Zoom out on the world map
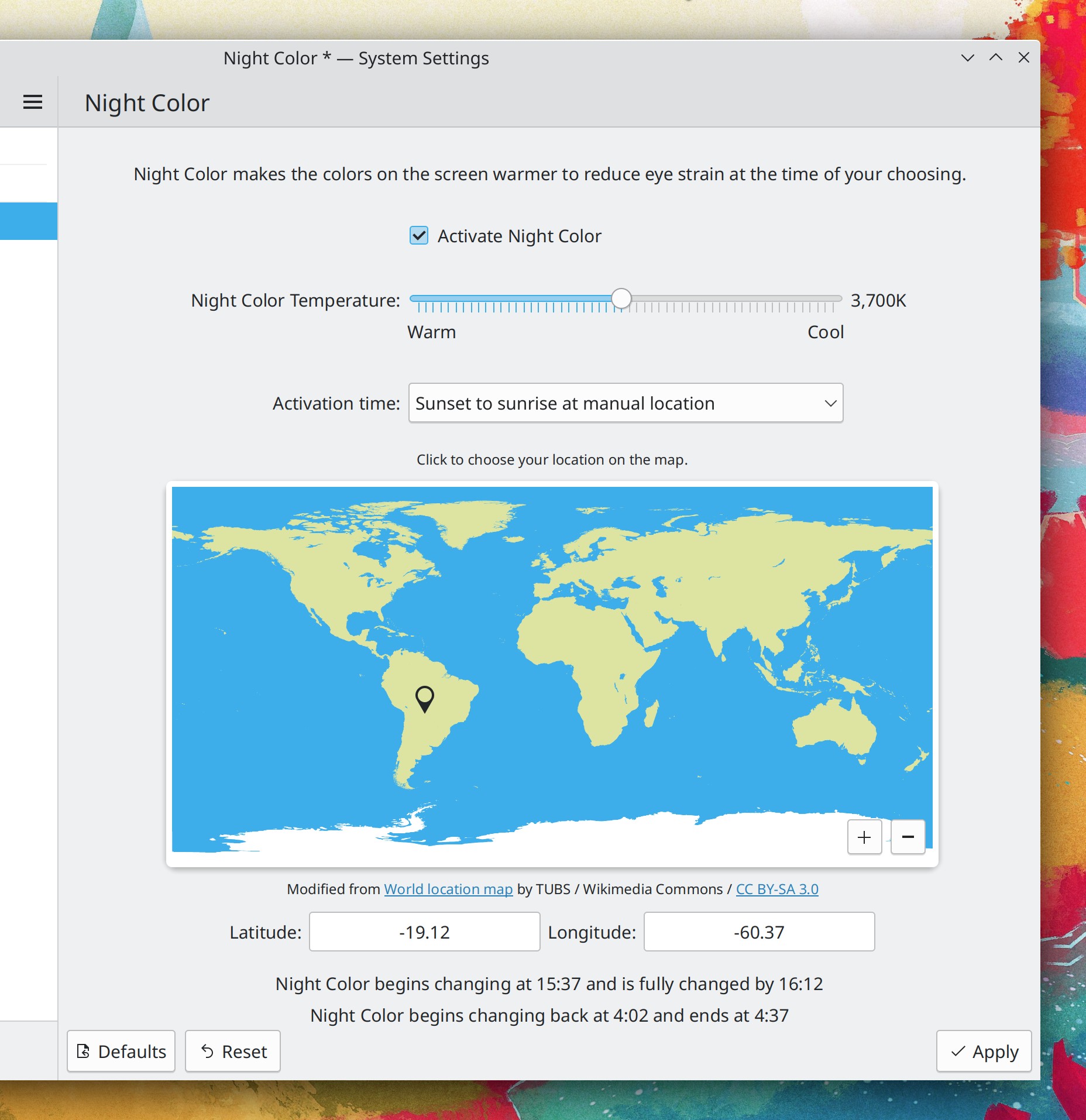 click(908, 837)
